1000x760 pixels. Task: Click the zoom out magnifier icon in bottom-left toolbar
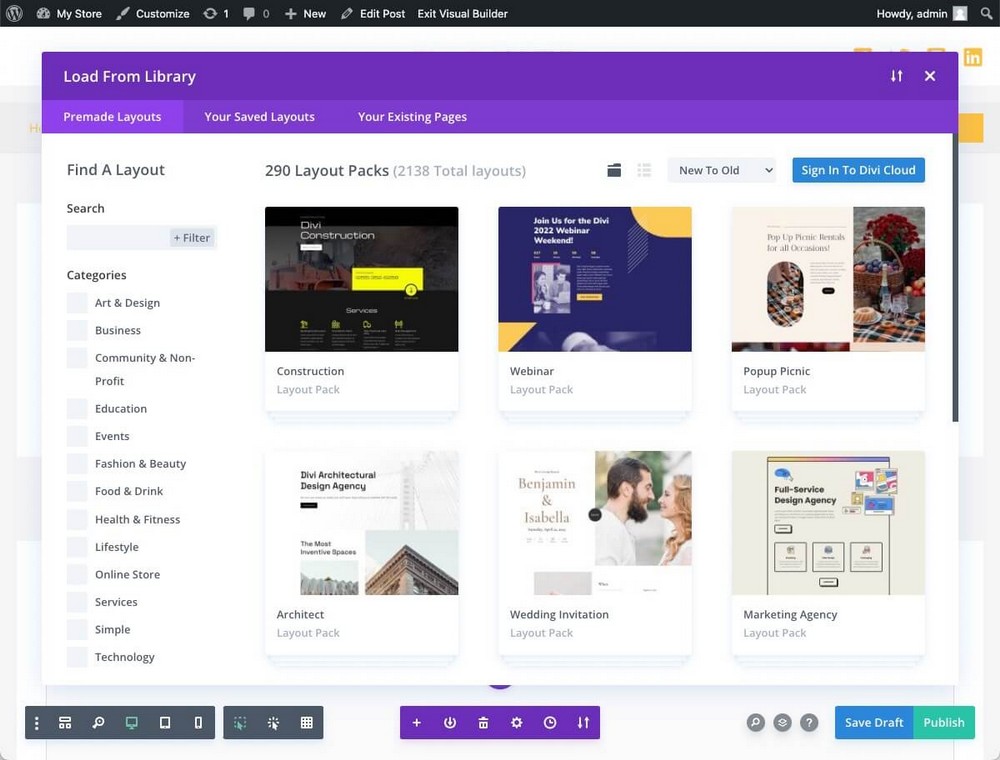click(x=98, y=722)
